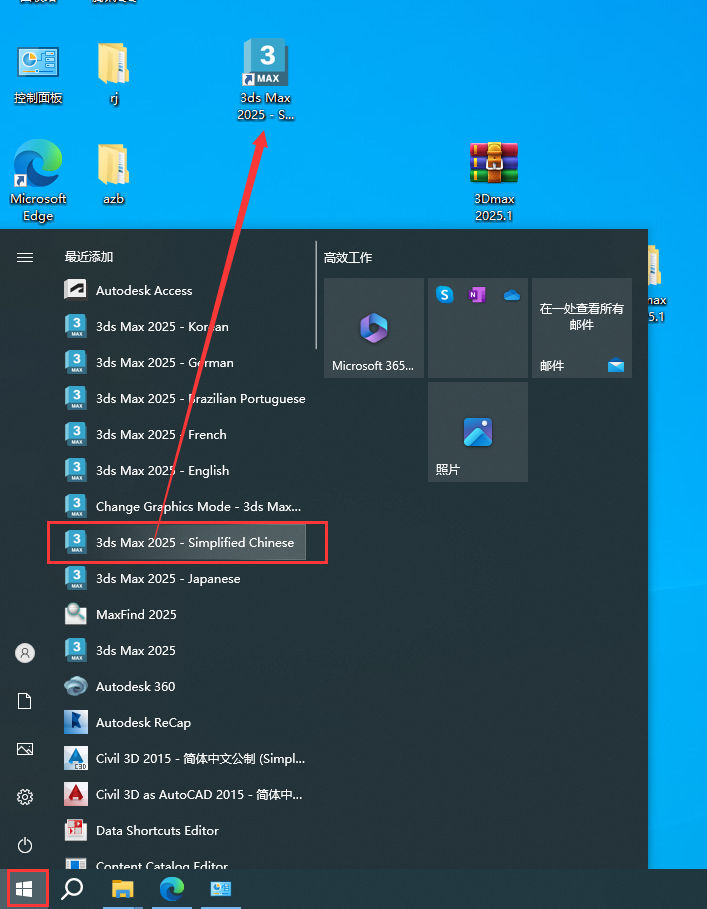This screenshot has height=909, width=707.
Task: Open the OneNote icon in the tile group
Action: point(477,295)
